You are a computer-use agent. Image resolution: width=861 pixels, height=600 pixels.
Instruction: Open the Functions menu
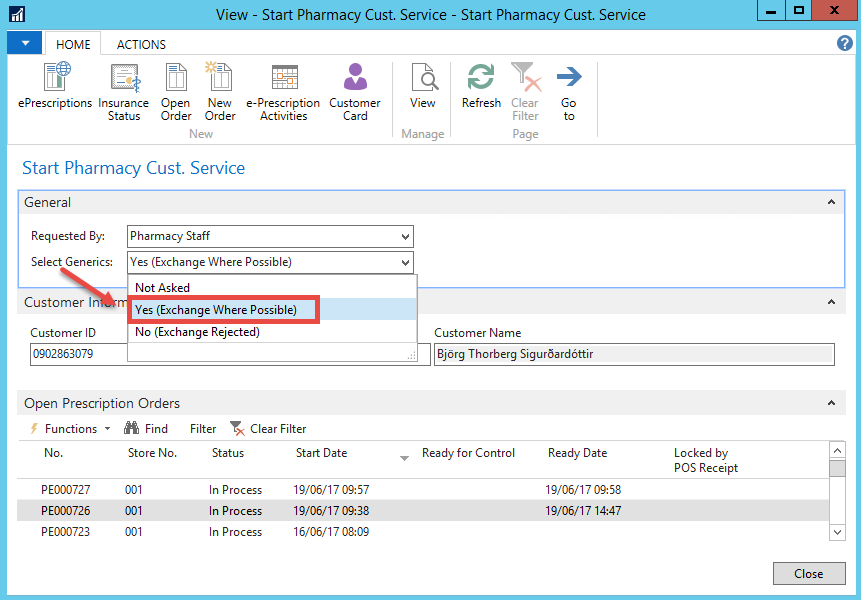(70, 429)
